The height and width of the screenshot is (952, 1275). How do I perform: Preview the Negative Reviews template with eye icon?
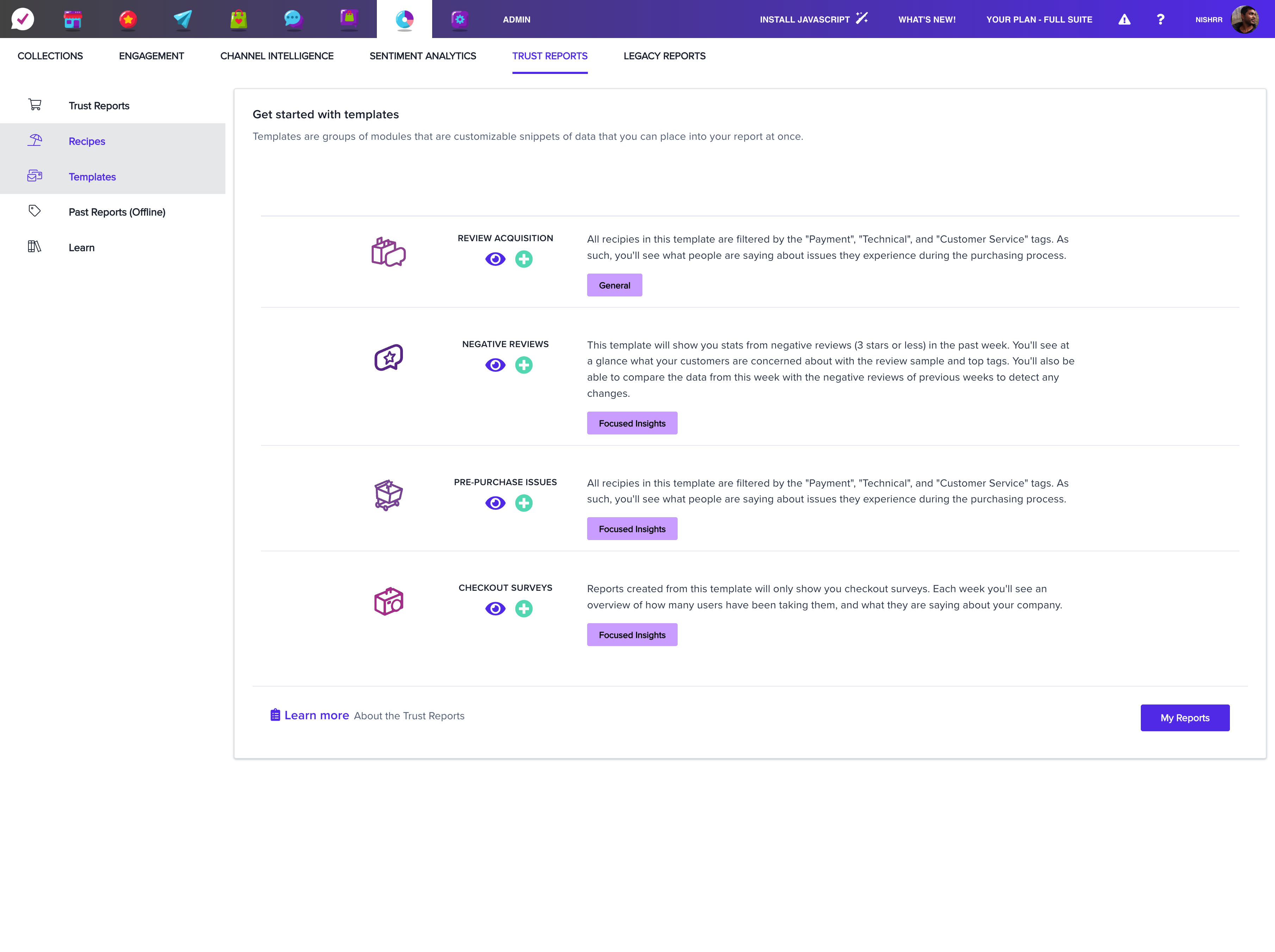(495, 365)
